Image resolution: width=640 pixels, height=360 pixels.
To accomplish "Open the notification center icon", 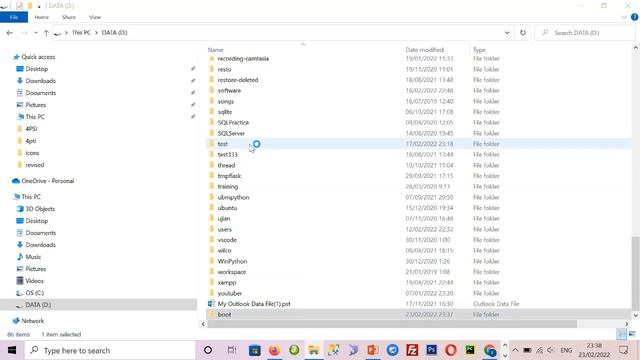I will coord(623,350).
